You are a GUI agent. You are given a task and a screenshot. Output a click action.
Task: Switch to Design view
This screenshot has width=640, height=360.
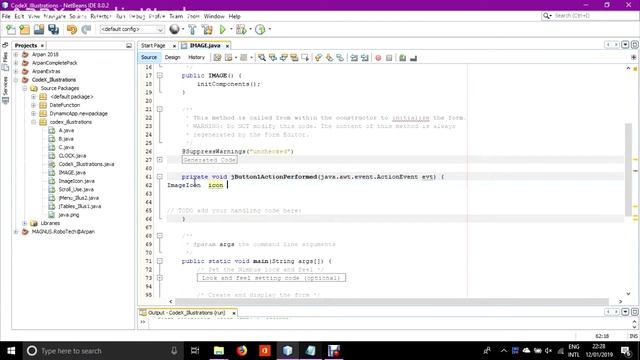tap(172, 58)
